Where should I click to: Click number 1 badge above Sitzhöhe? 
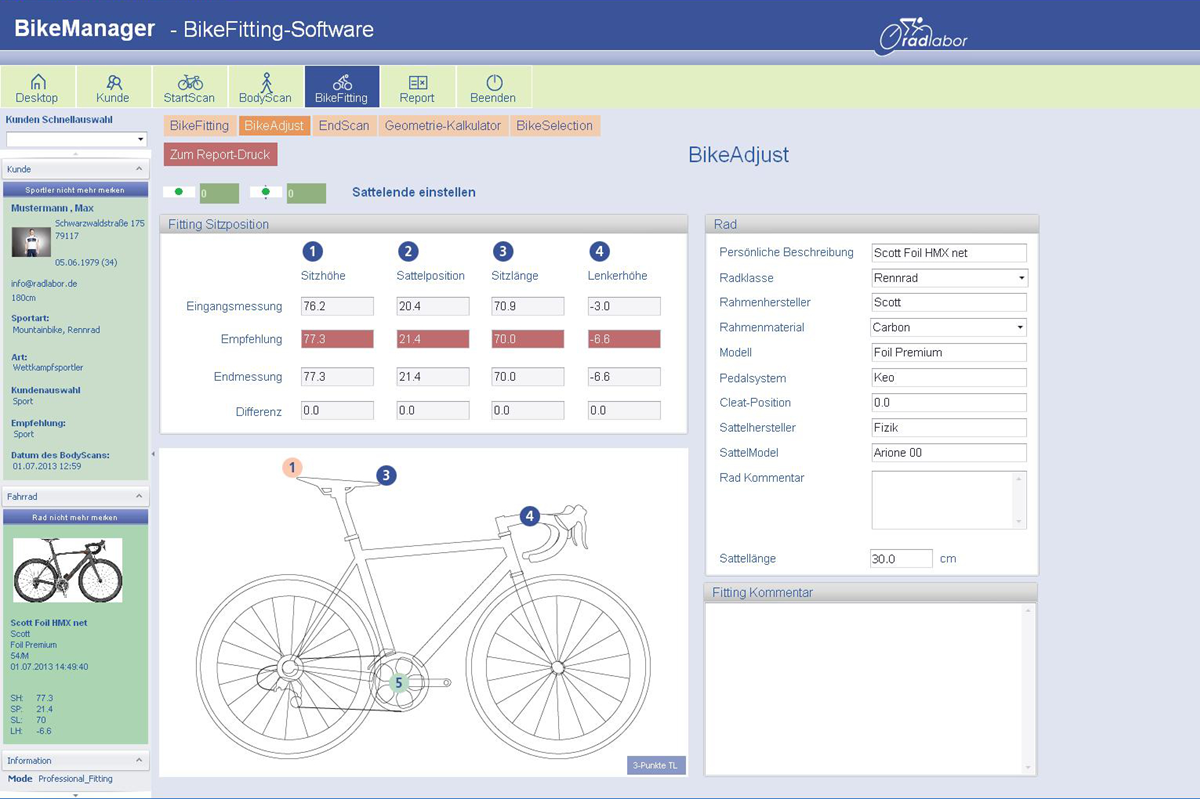(x=312, y=251)
